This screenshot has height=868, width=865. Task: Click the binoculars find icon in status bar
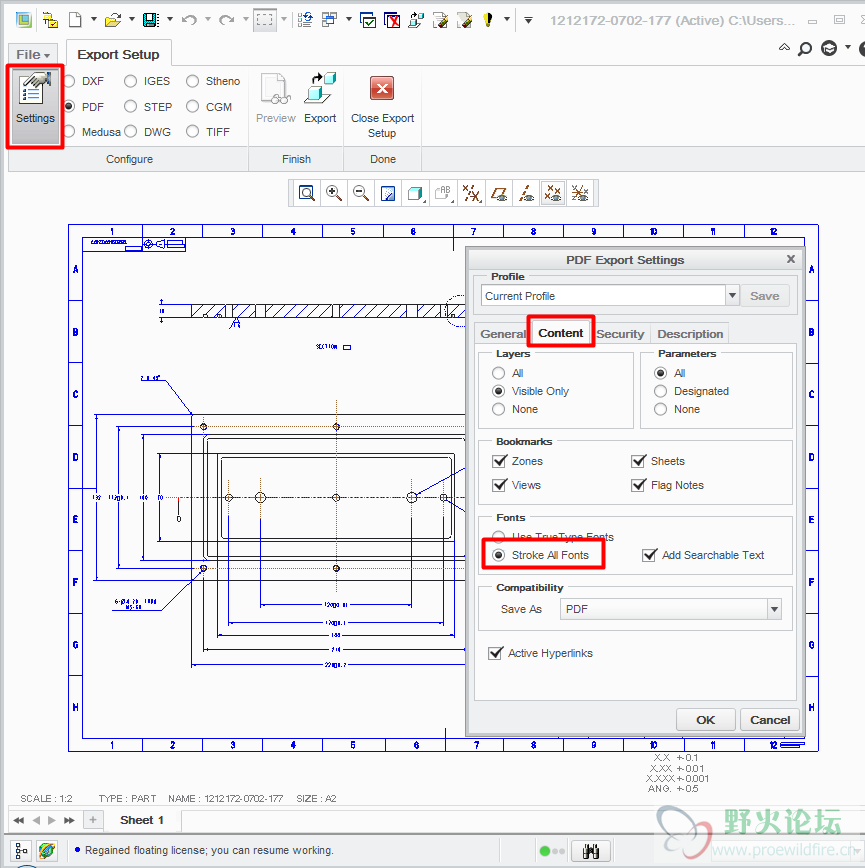click(591, 851)
